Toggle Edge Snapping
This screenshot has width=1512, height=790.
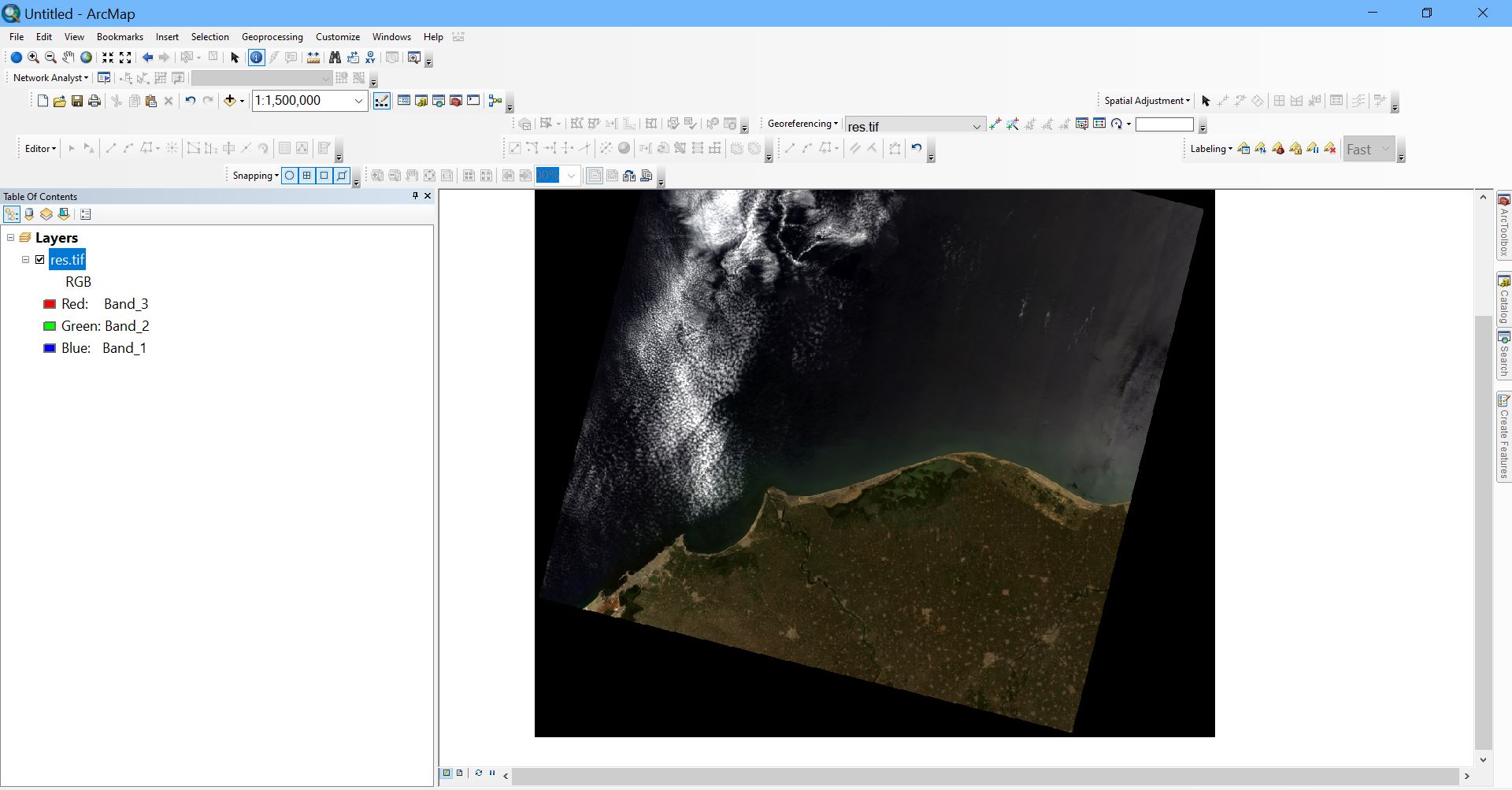(342, 176)
